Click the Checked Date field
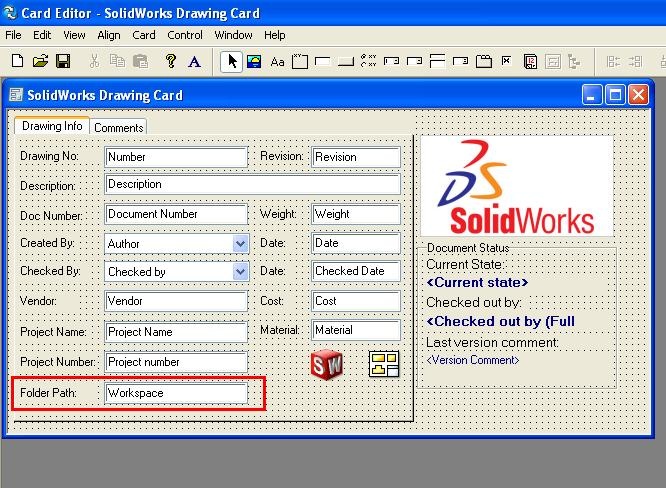The width and height of the screenshot is (666, 488). tap(356, 271)
